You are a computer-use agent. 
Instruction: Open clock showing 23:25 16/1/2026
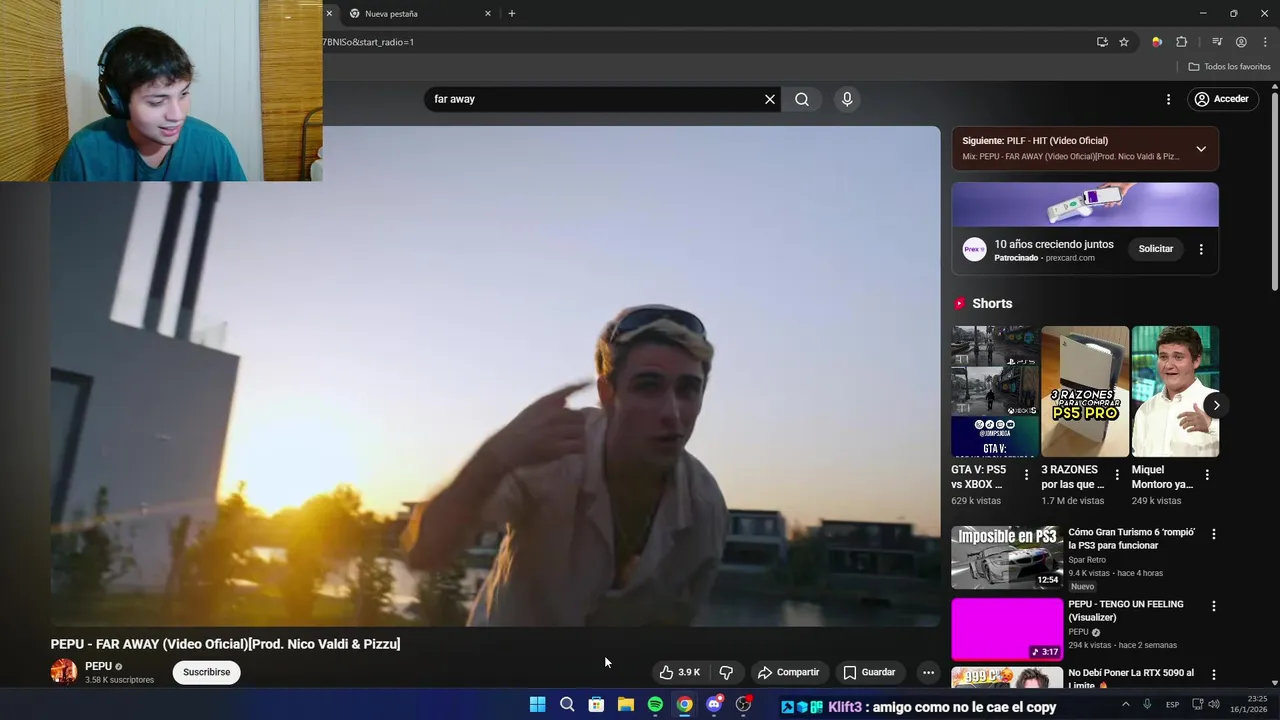click(1248, 704)
